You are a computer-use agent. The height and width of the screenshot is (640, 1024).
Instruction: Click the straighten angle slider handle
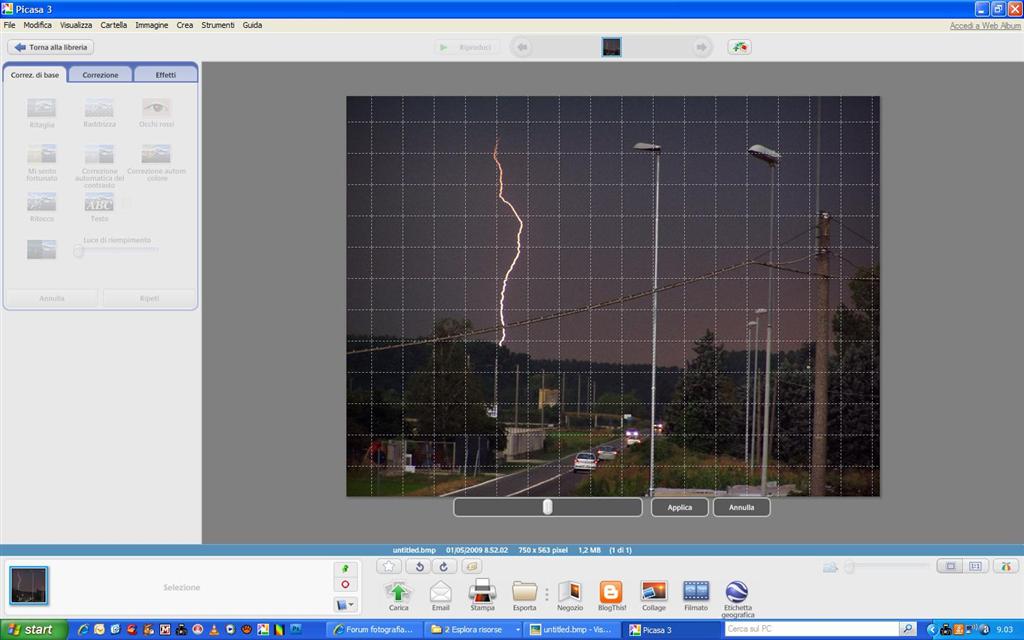click(x=547, y=507)
